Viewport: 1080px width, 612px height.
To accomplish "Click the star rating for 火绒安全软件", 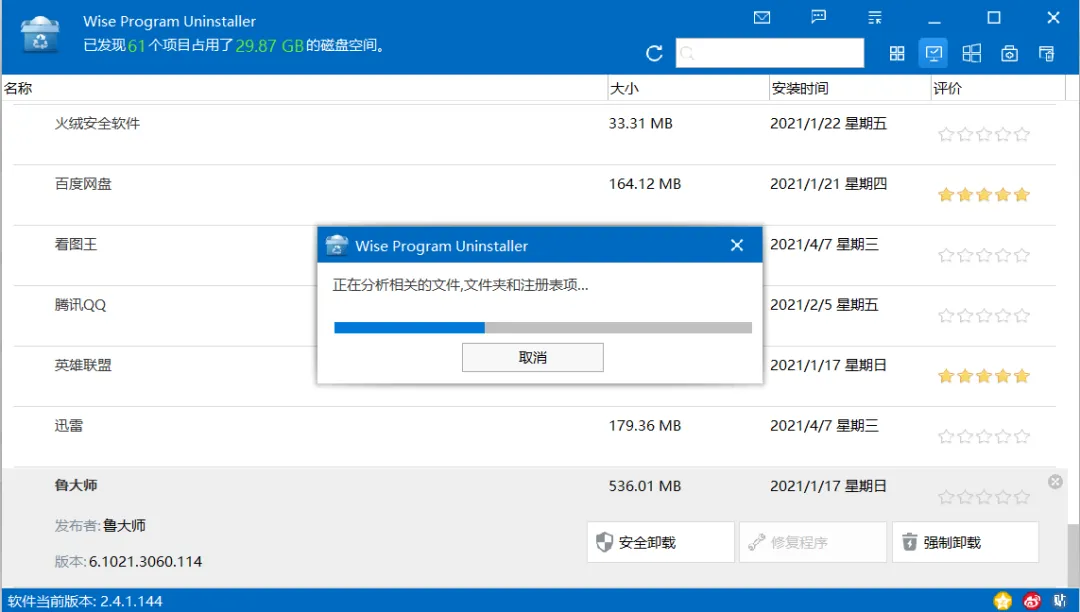I will pos(984,134).
